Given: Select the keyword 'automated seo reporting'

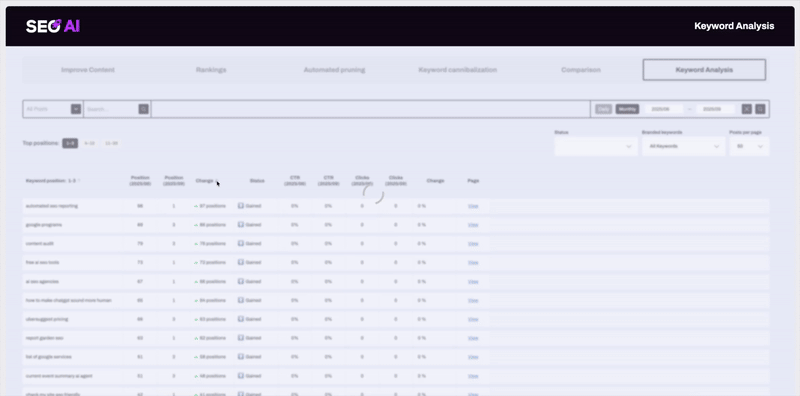Looking at the screenshot, I should point(52,206).
